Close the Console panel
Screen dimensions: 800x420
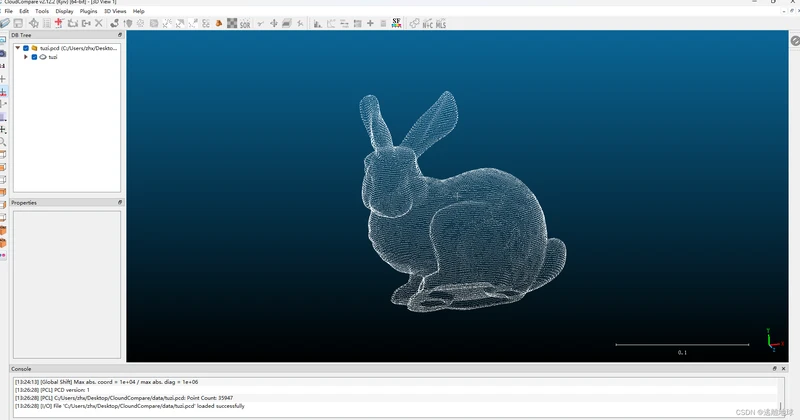784,368
